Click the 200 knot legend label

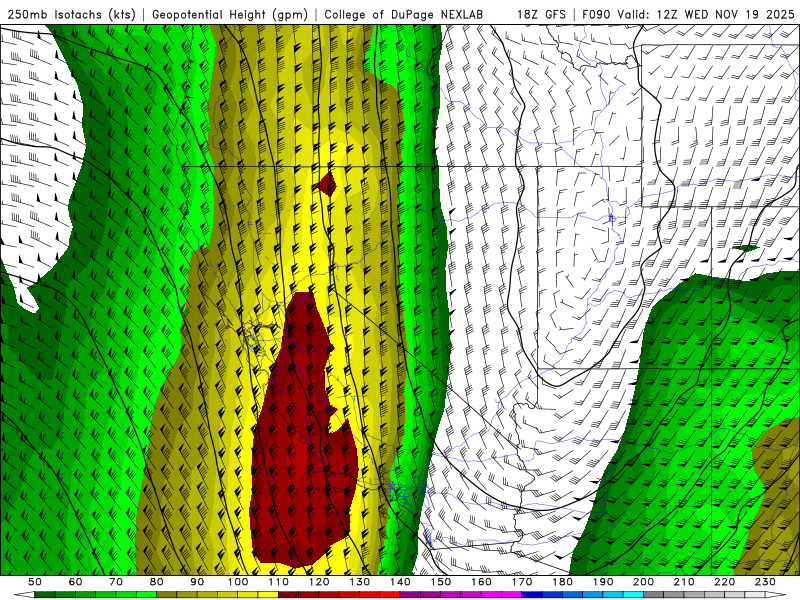(644, 582)
